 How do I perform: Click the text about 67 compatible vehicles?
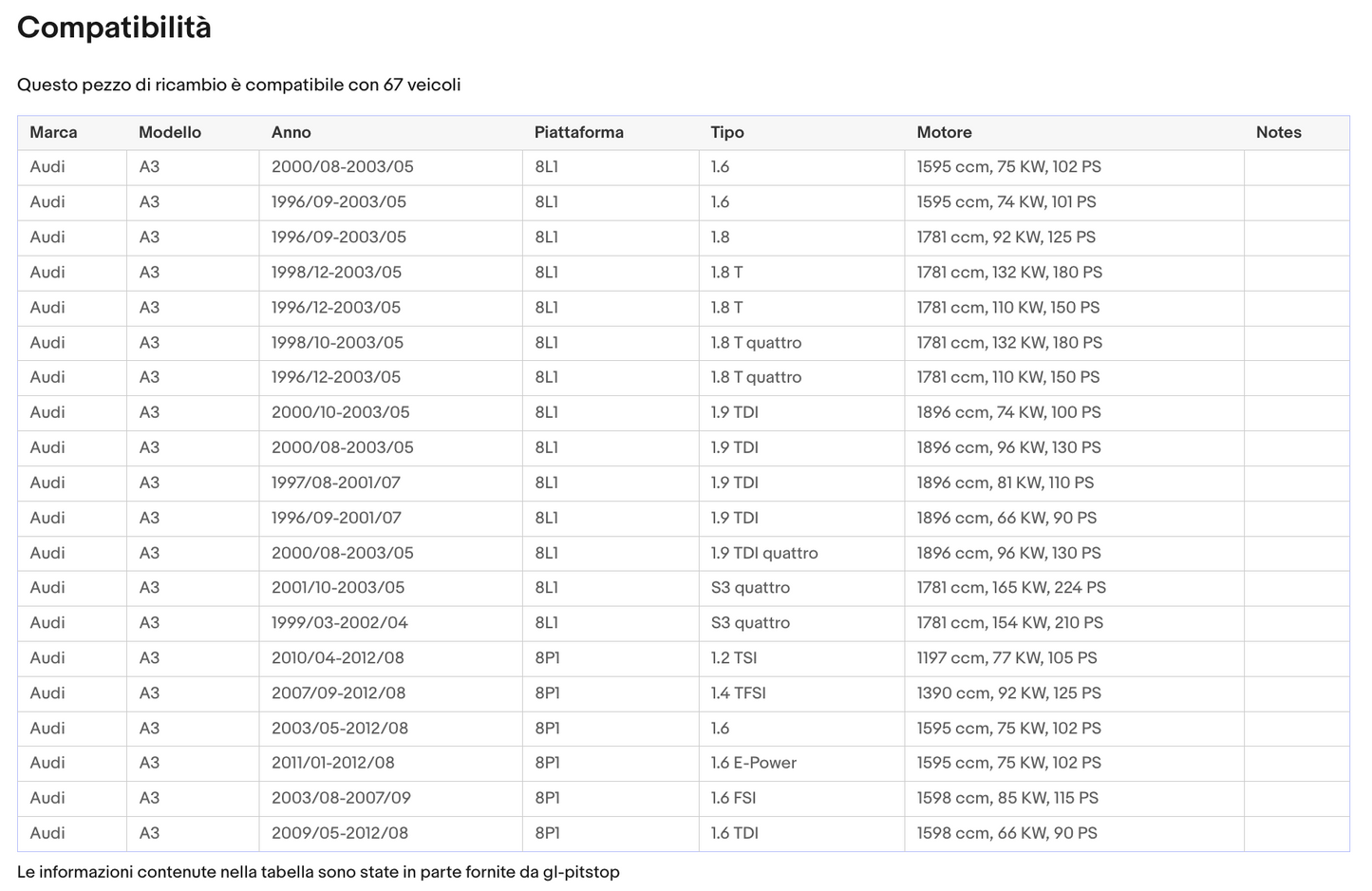(x=239, y=85)
